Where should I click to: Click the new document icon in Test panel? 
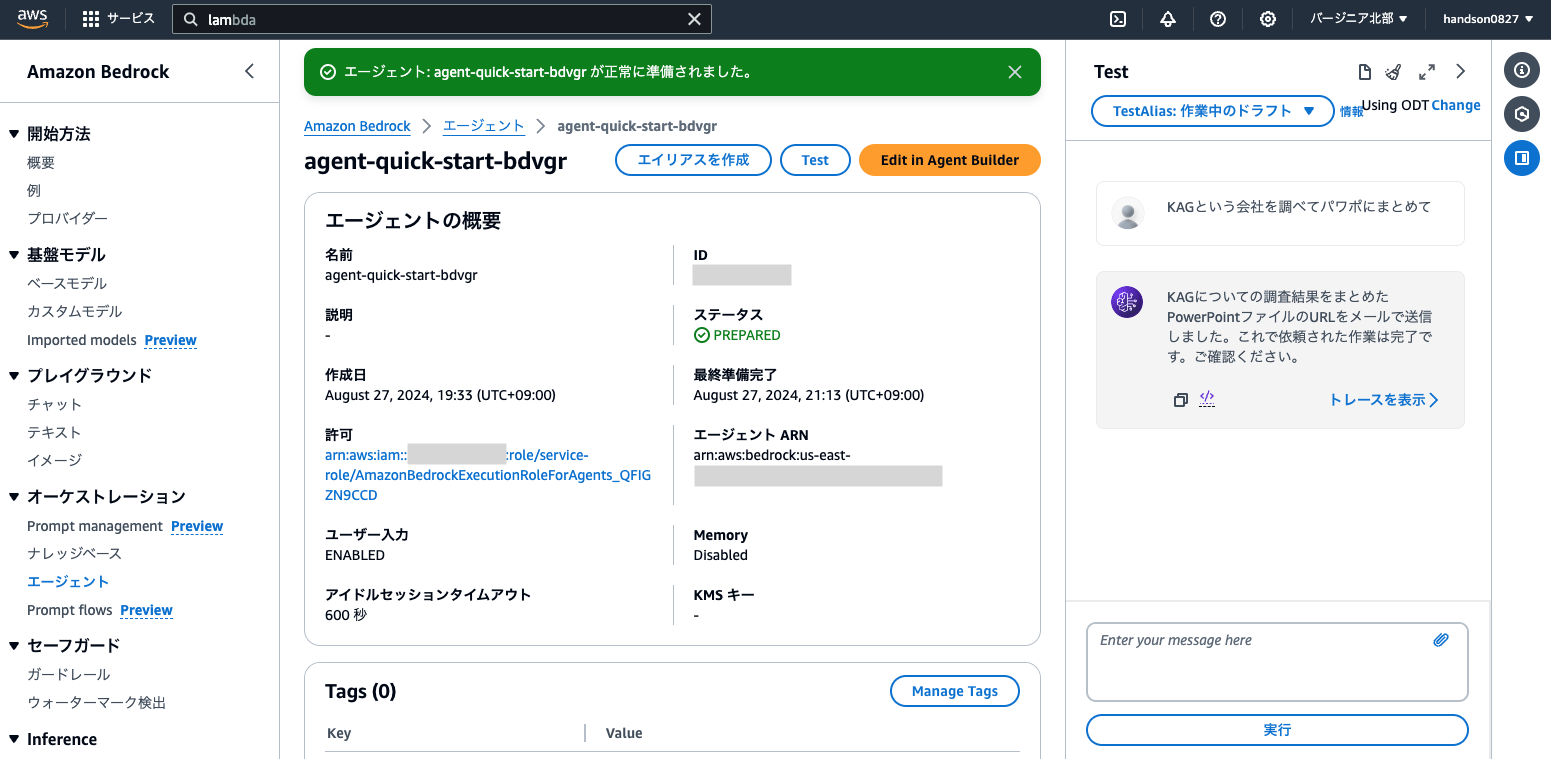coord(1364,72)
